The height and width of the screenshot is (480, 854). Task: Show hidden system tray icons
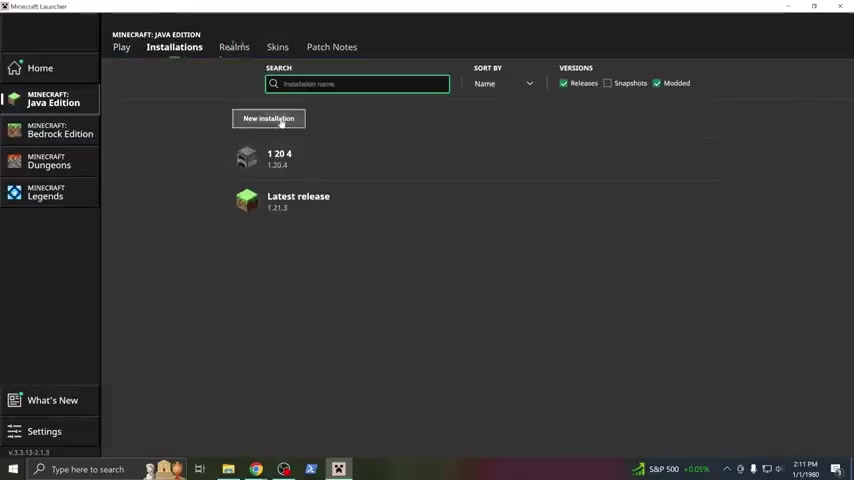tap(727, 469)
